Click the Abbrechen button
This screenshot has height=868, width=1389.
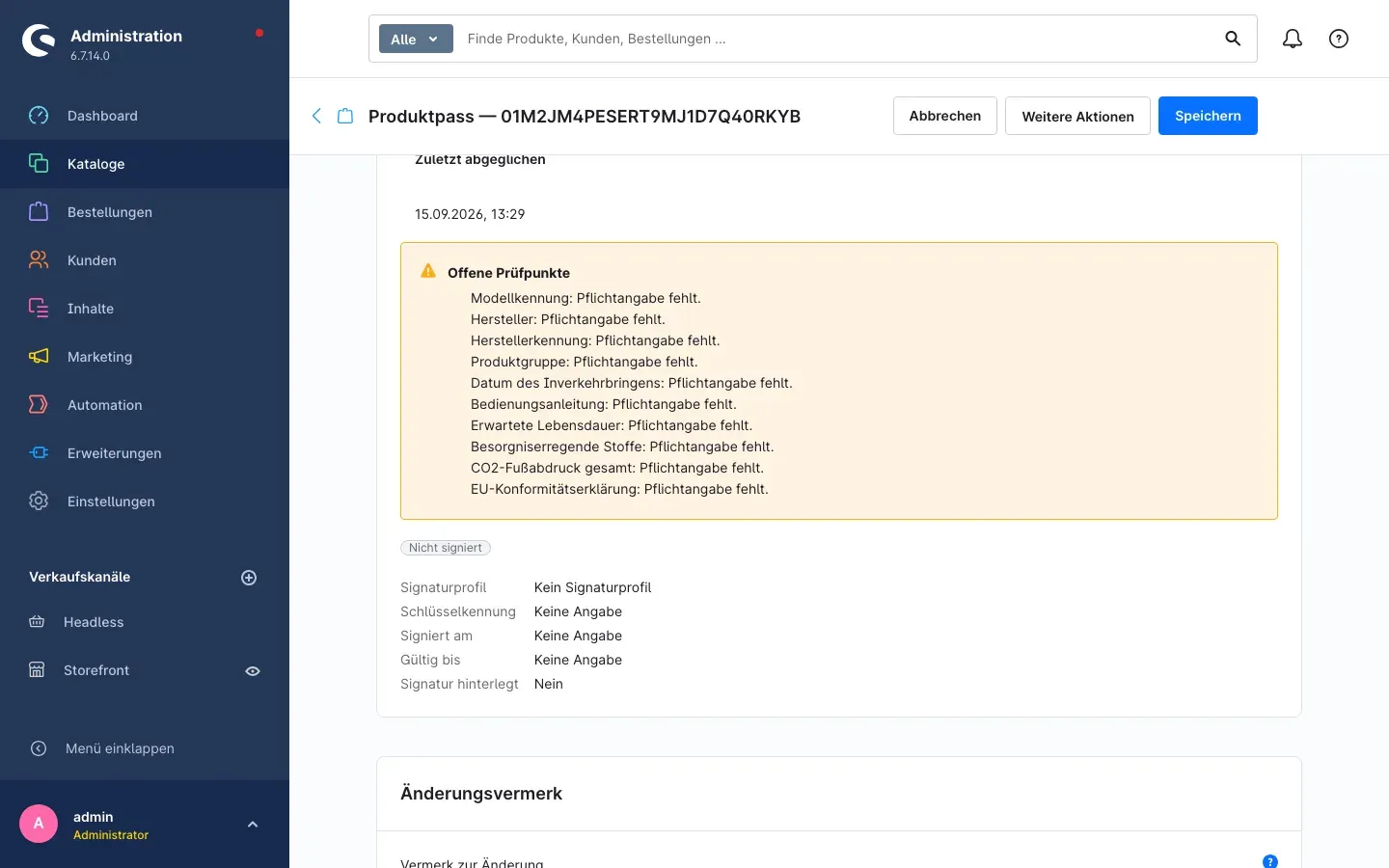click(945, 116)
